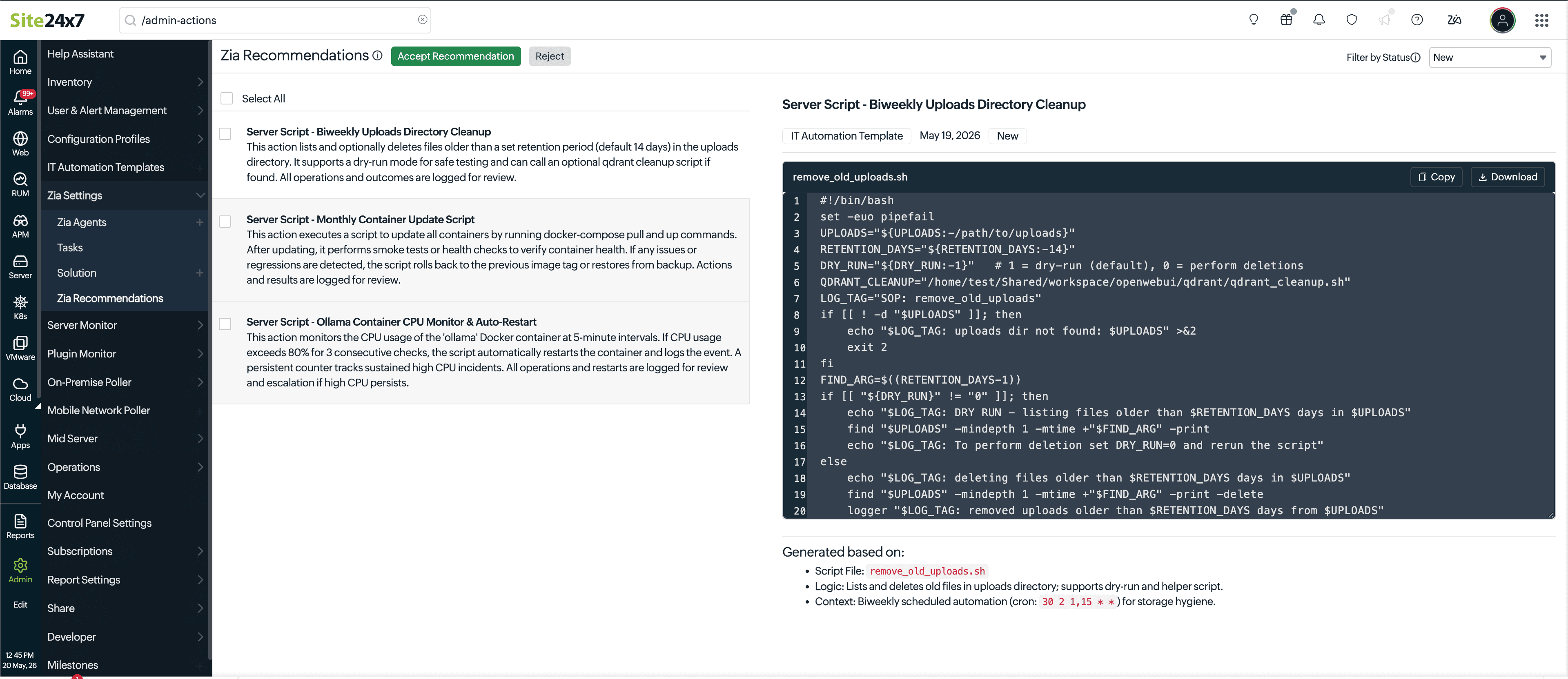Image resolution: width=1568 pixels, height=679 pixels.
Task: Click the shield icon in header
Action: [x=1351, y=20]
